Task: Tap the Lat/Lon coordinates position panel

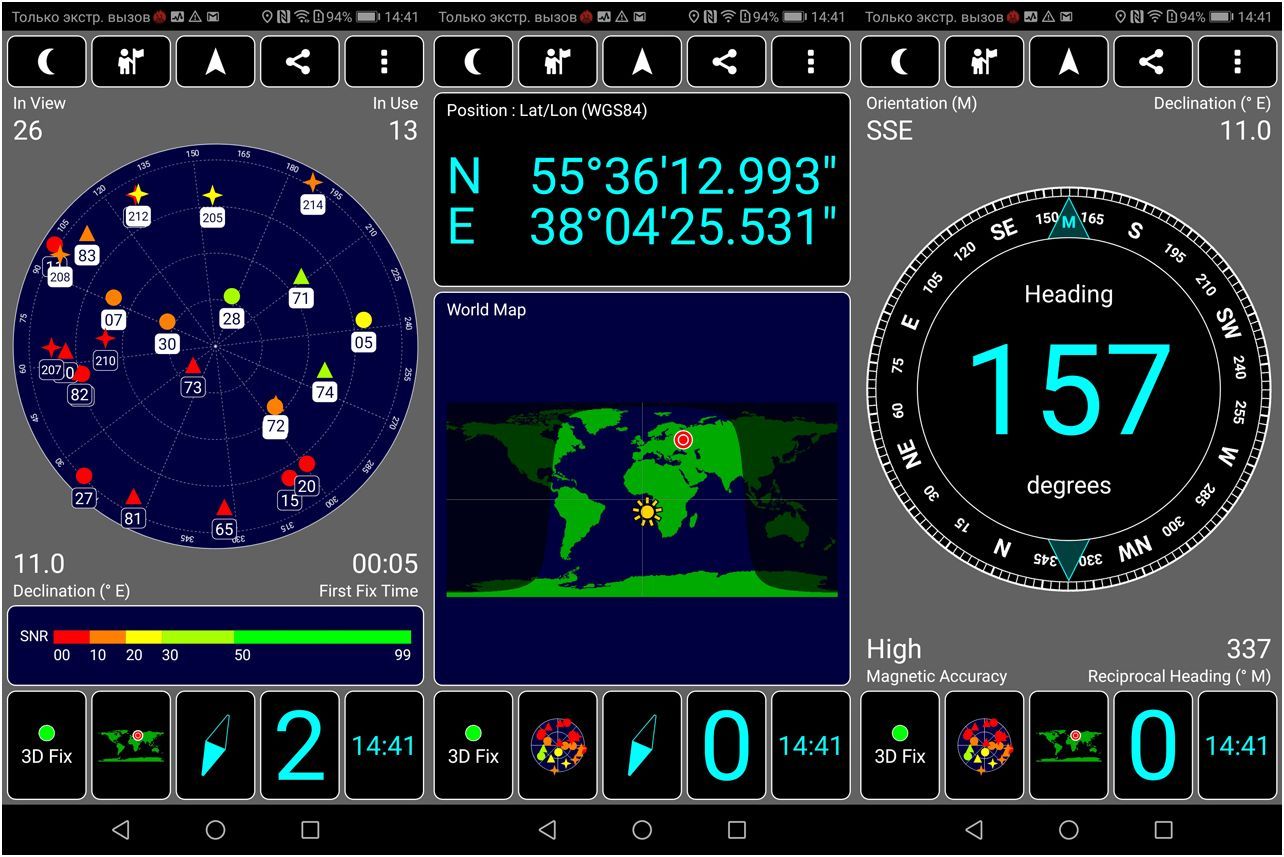Action: (642, 190)
